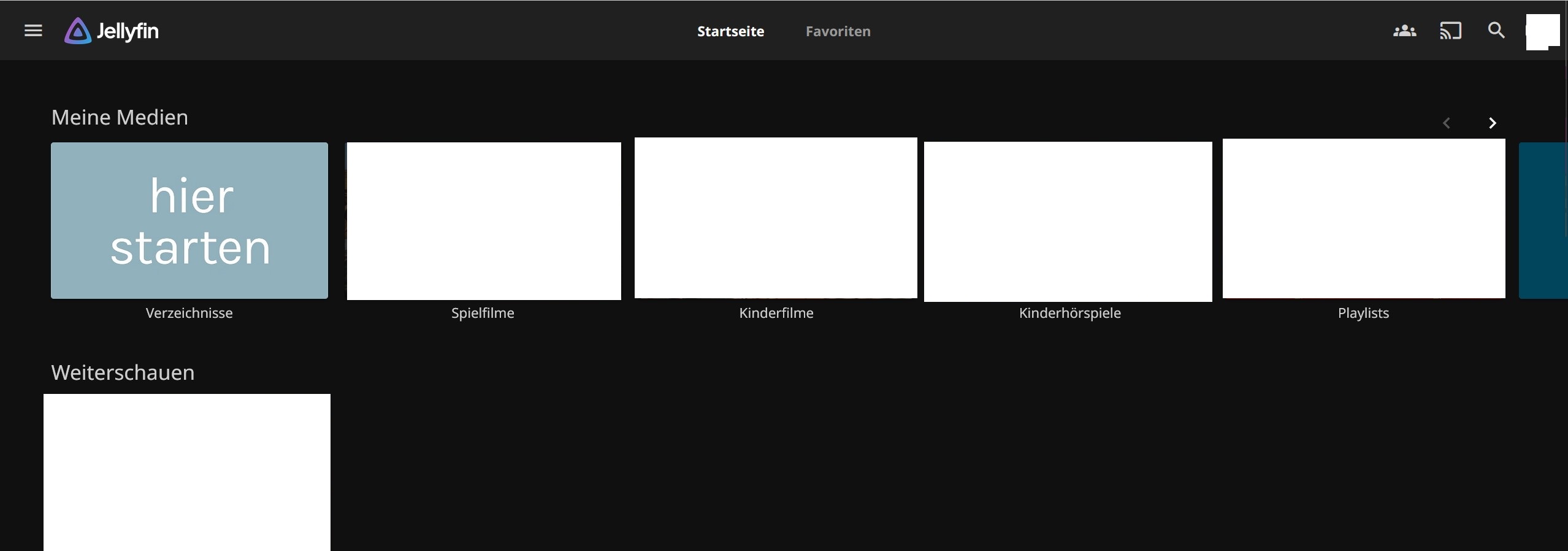
Task: Open the 'hier starten' Verzeichnisse card
Action: 189,221
